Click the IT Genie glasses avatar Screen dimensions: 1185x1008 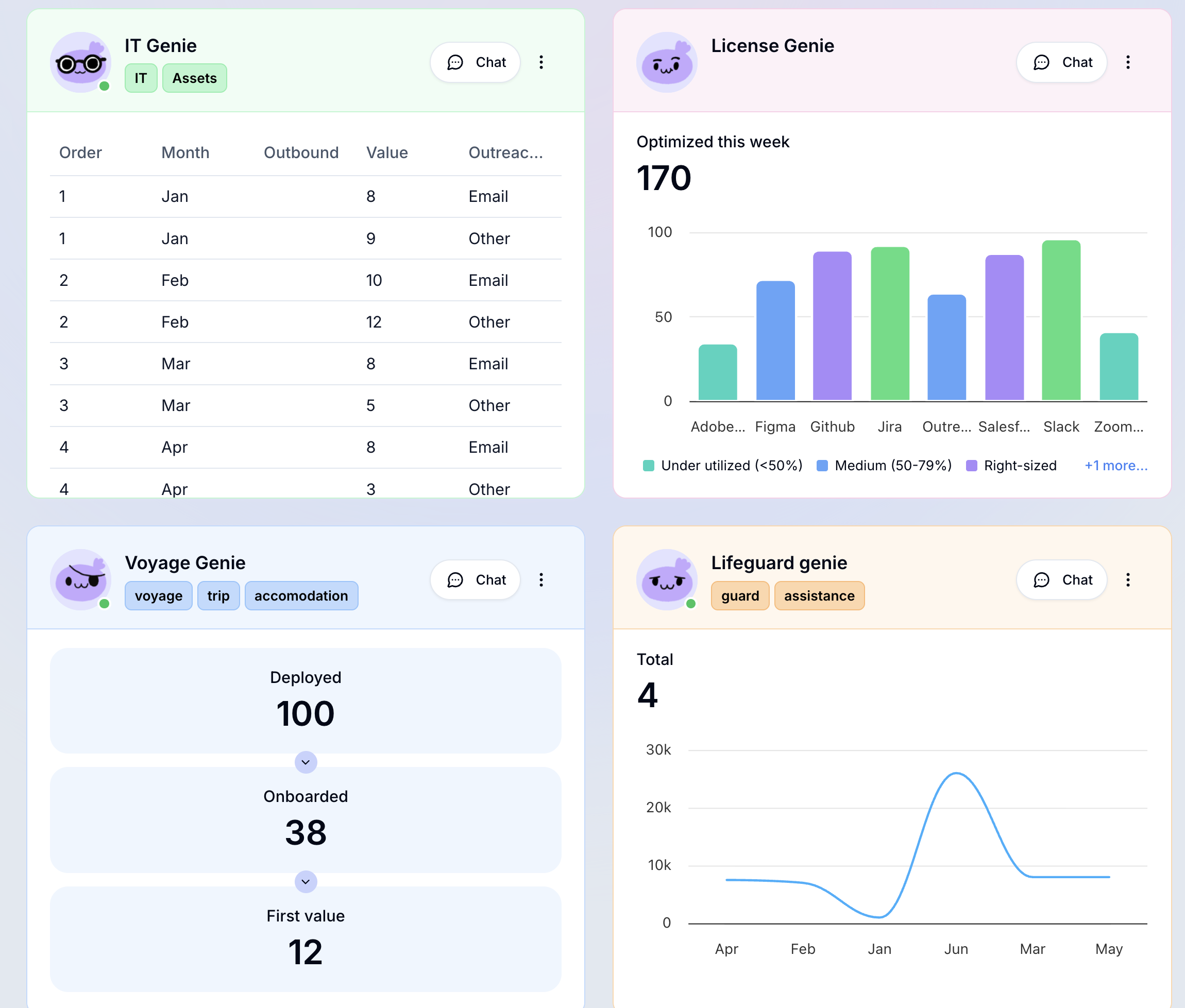(x=80, y=62)
